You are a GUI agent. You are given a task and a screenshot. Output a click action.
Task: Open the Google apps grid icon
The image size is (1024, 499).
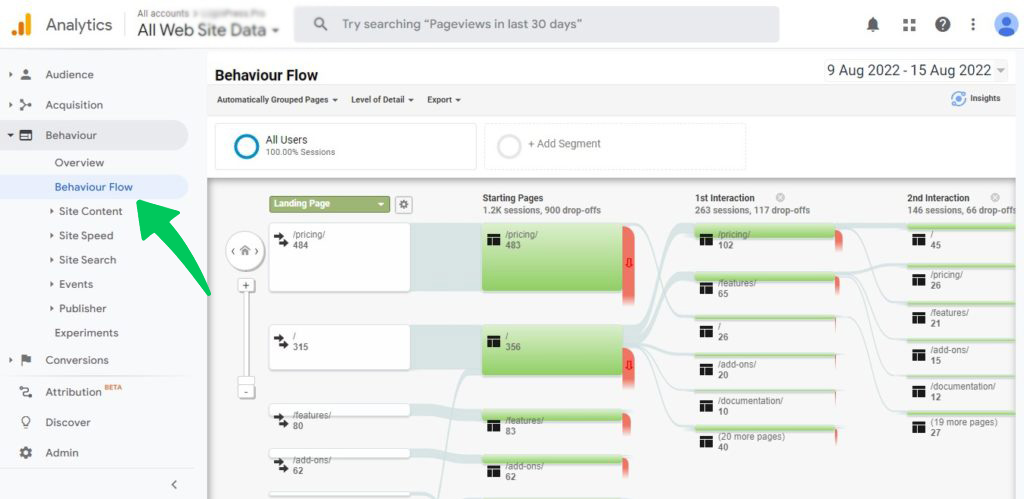point(909,24)
